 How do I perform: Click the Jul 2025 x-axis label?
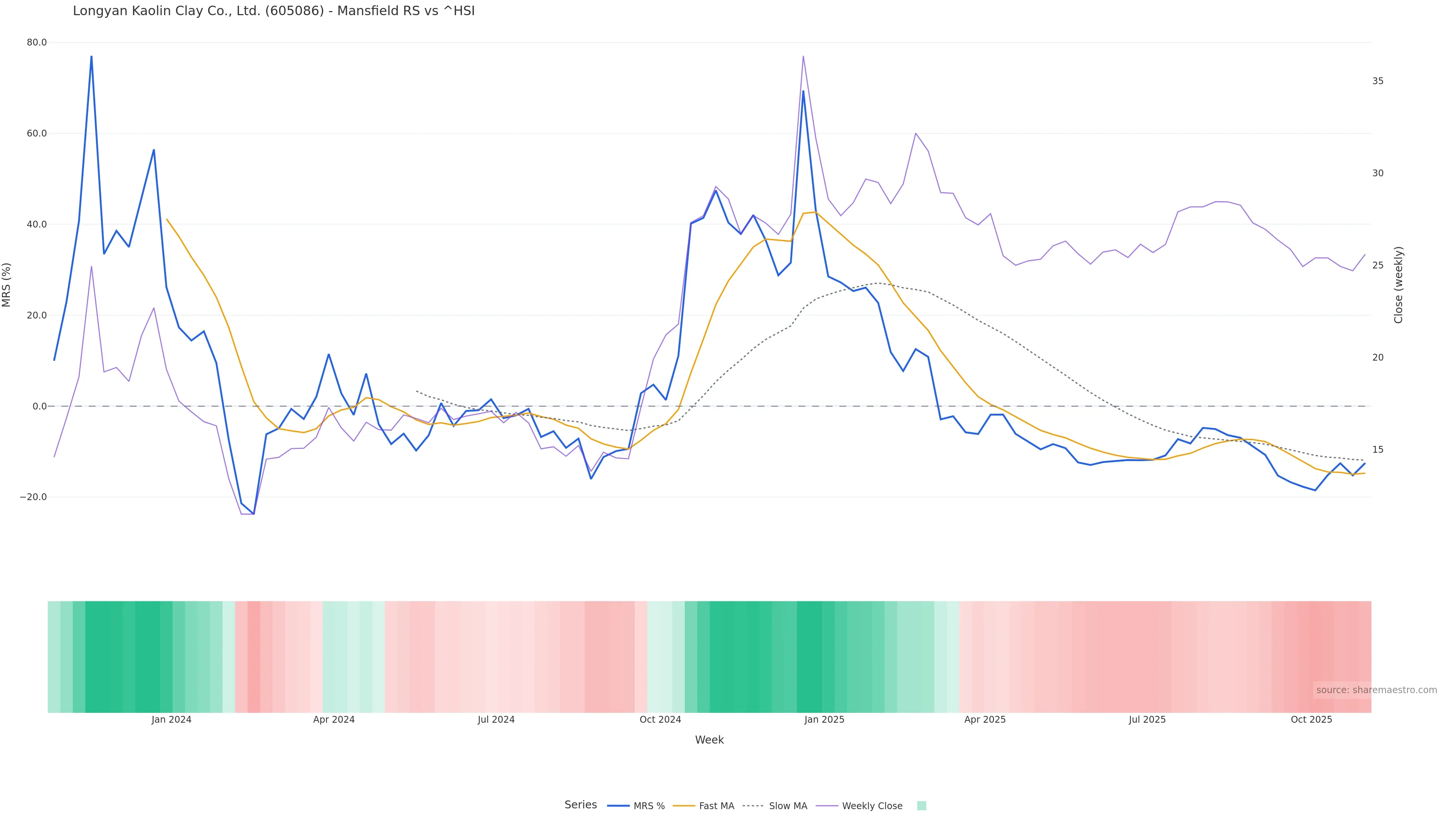(1147, 720)
